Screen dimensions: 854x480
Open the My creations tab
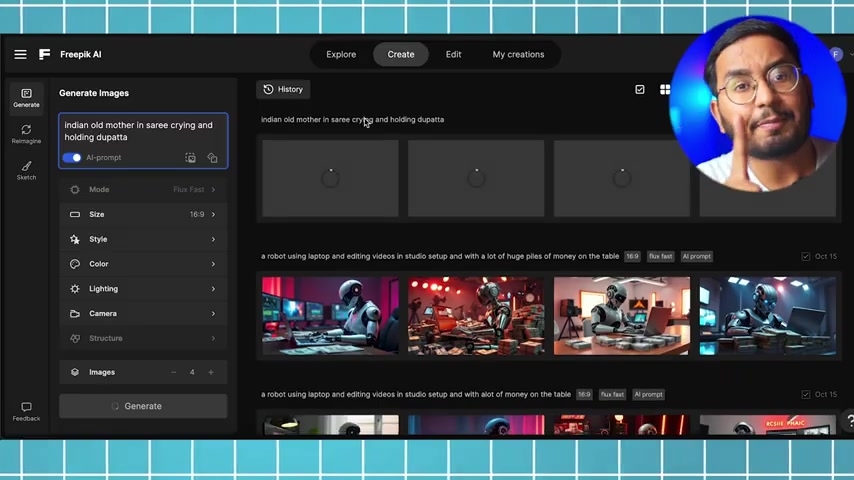pos(518,54)
